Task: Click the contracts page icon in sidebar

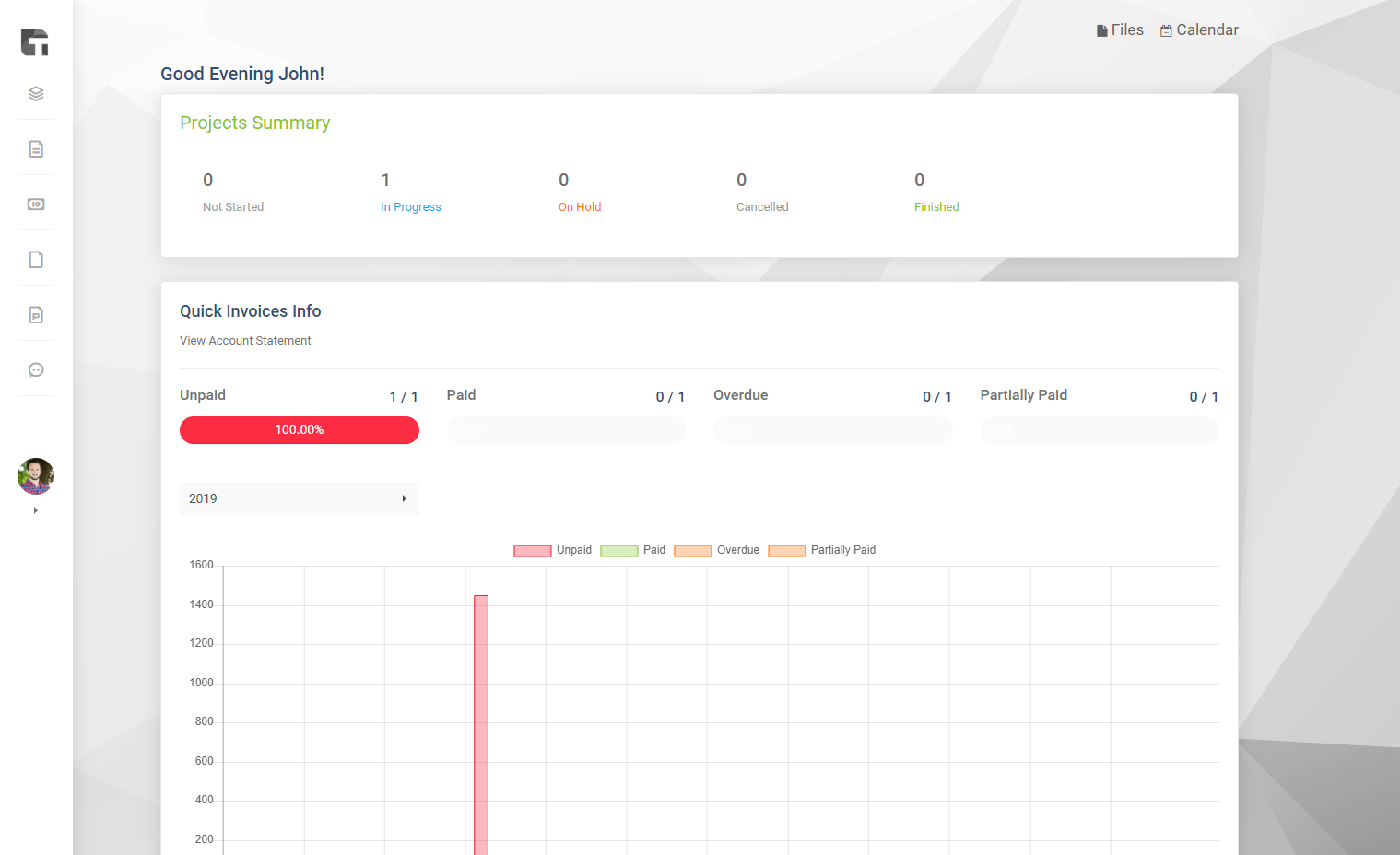Action: pos(35,259)
